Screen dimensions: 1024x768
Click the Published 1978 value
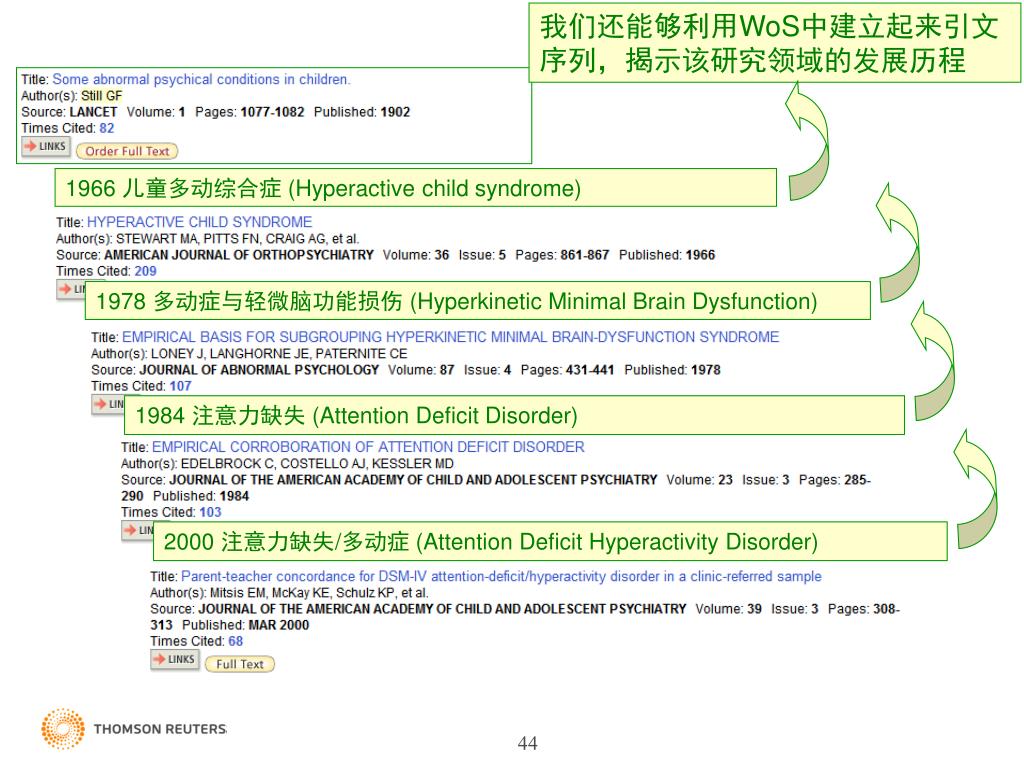[x=705, y=370]
